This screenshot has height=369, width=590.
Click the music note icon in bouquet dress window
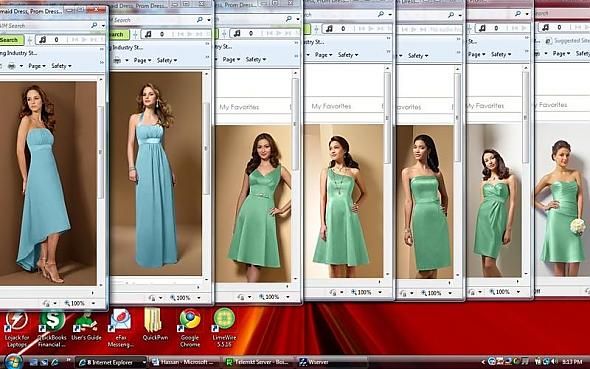click(546, 27)
